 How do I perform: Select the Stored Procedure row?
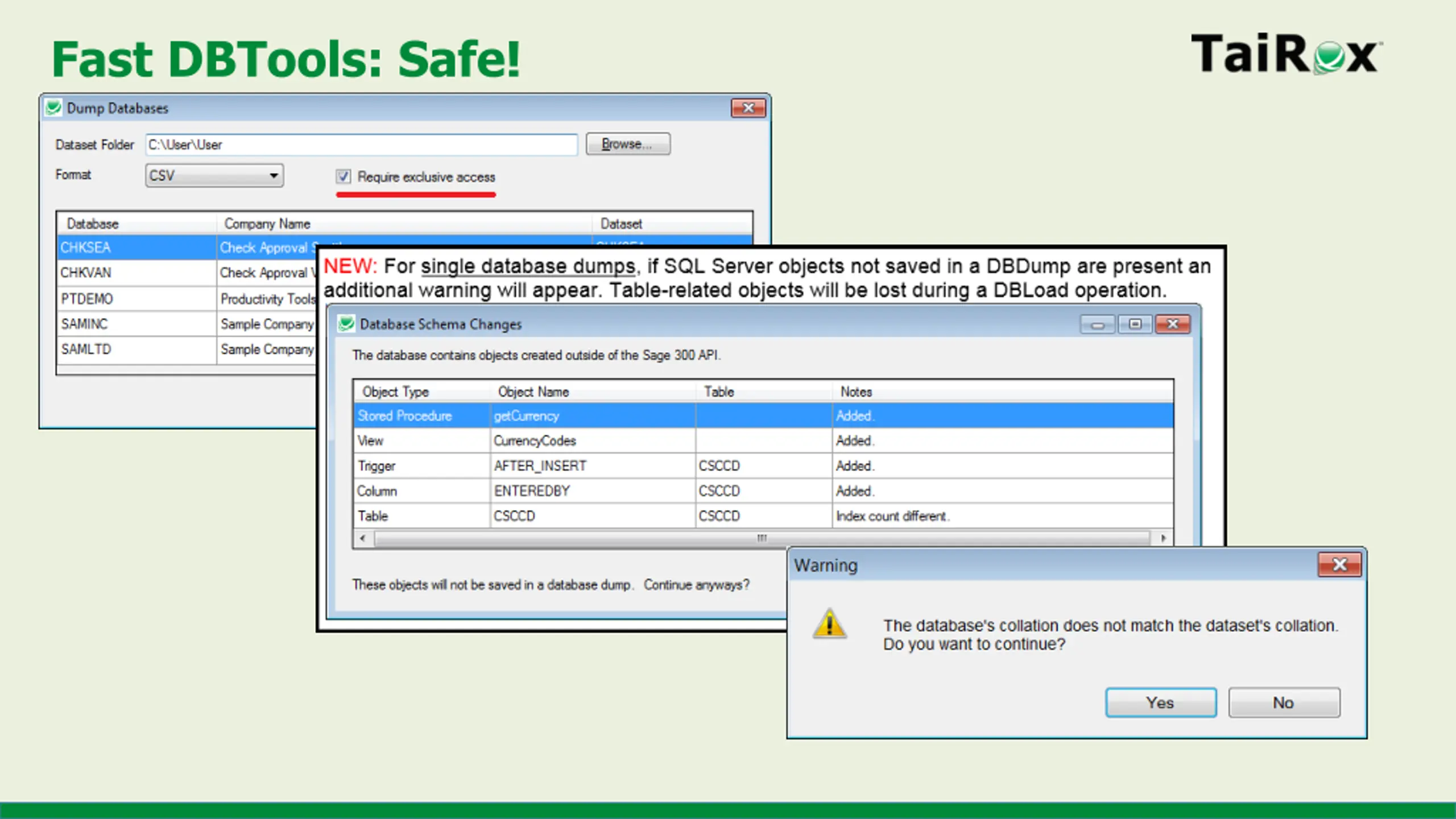(x=763, y=416)
